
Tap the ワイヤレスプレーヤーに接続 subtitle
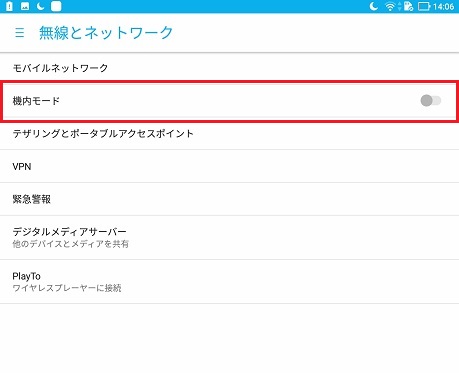pyautogui.click(x=67, y=288)
